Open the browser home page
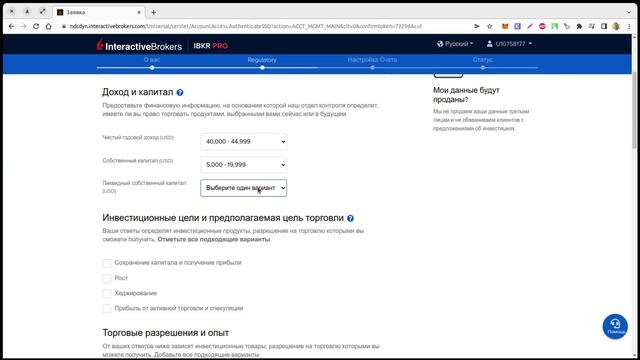 (x=49, y=26)
